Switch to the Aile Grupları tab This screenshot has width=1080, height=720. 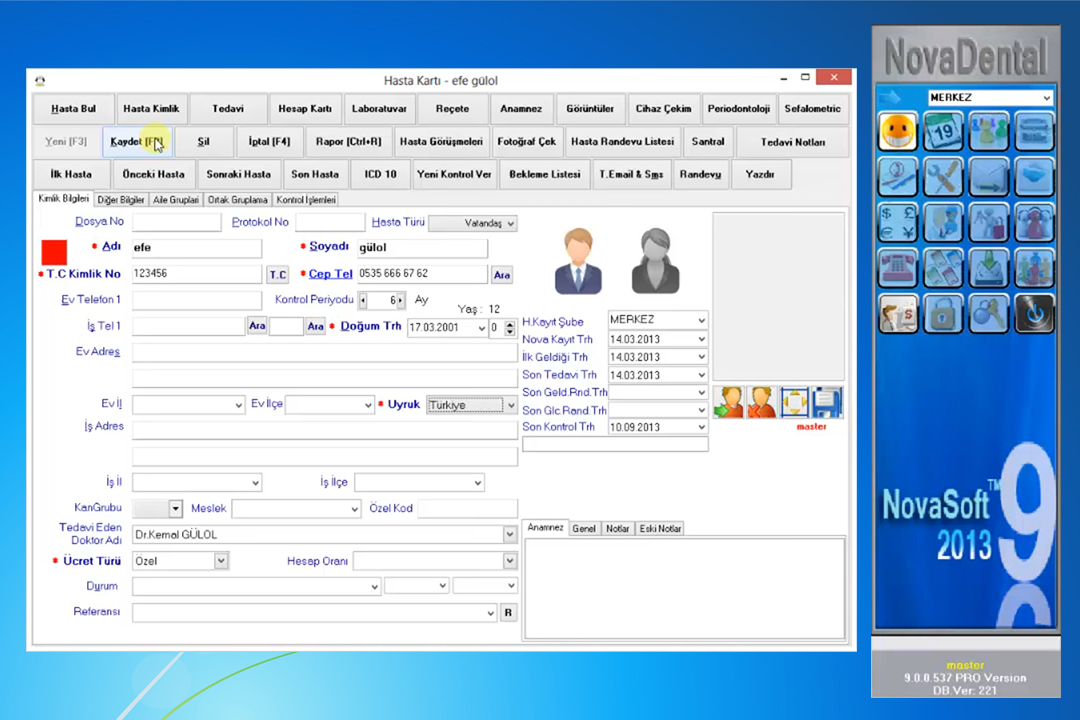point(176,200)
